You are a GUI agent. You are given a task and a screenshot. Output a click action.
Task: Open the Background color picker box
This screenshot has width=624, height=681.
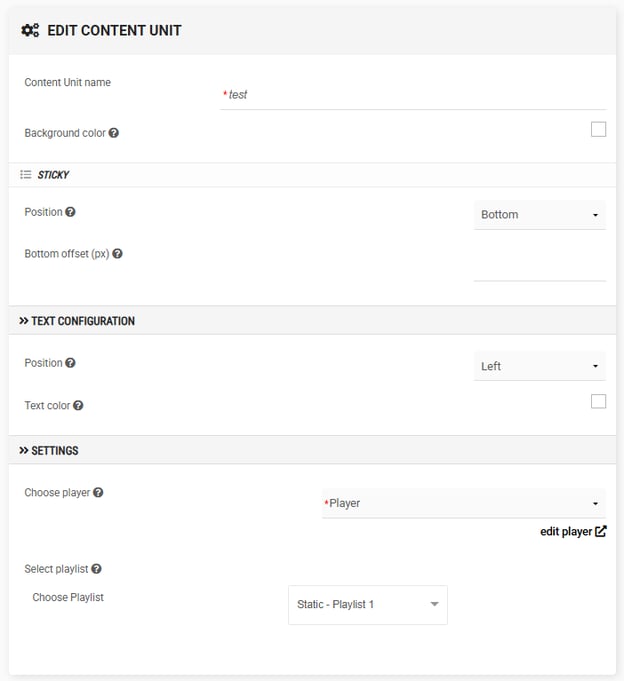tap(598, 129)
